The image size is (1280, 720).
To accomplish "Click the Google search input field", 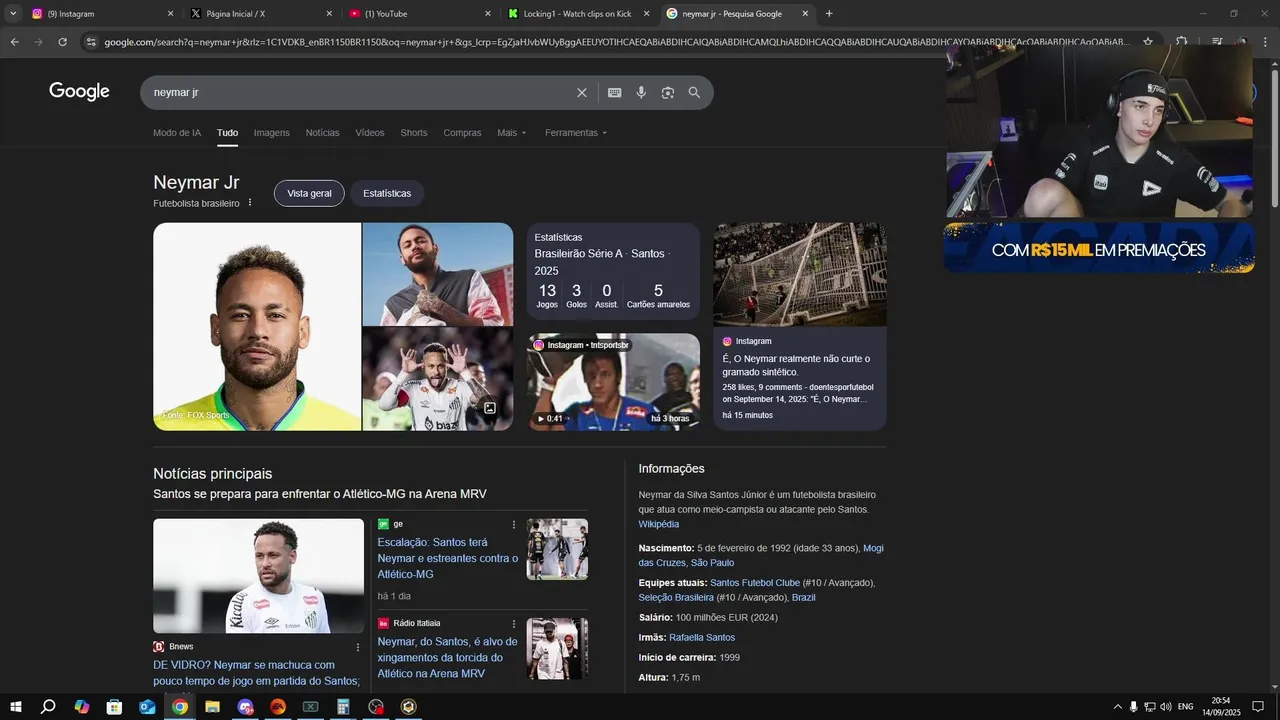I will 360,92.
